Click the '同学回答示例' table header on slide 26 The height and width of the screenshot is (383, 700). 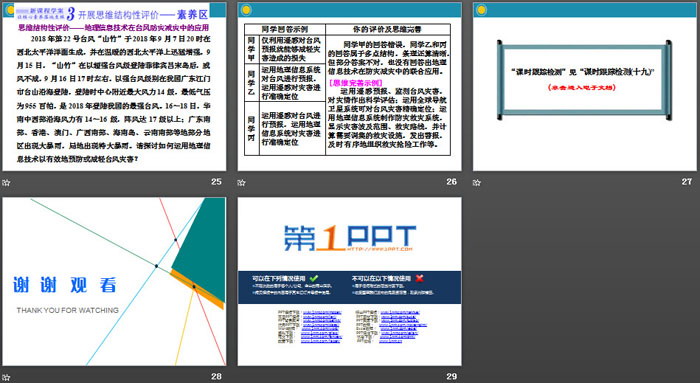(x=285, y=29)
